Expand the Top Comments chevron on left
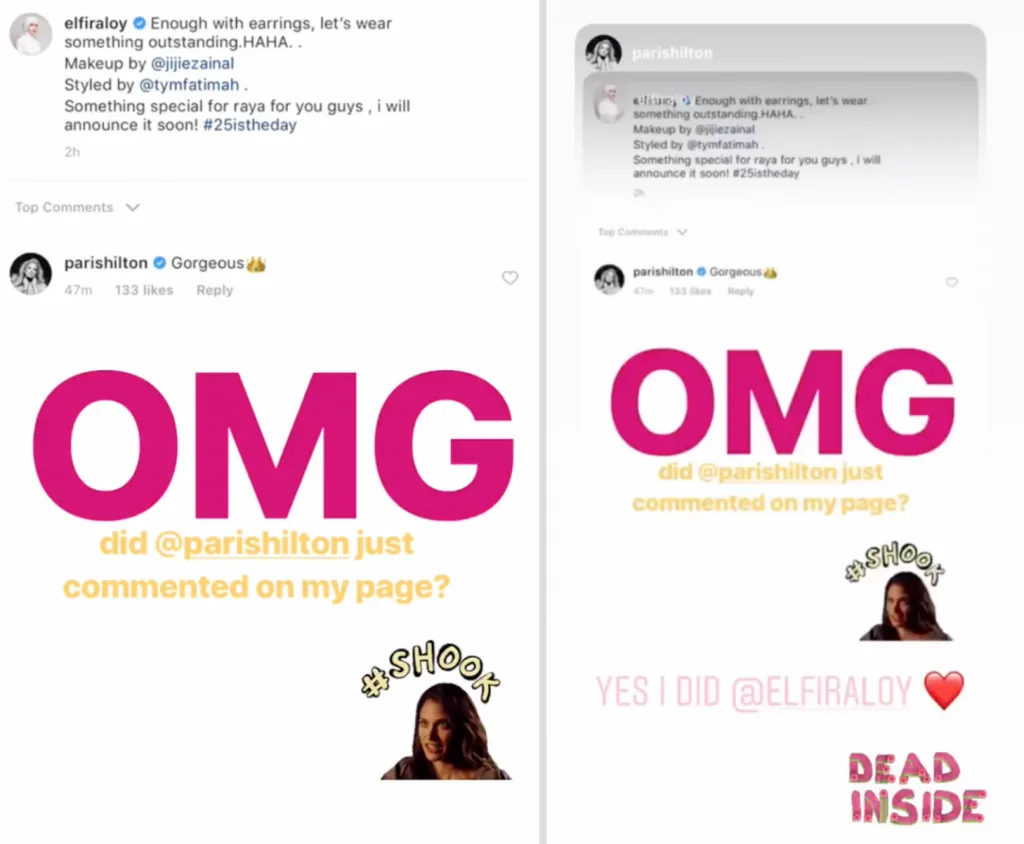Viewport: 1024px width, 844px height. click(133, 208)
